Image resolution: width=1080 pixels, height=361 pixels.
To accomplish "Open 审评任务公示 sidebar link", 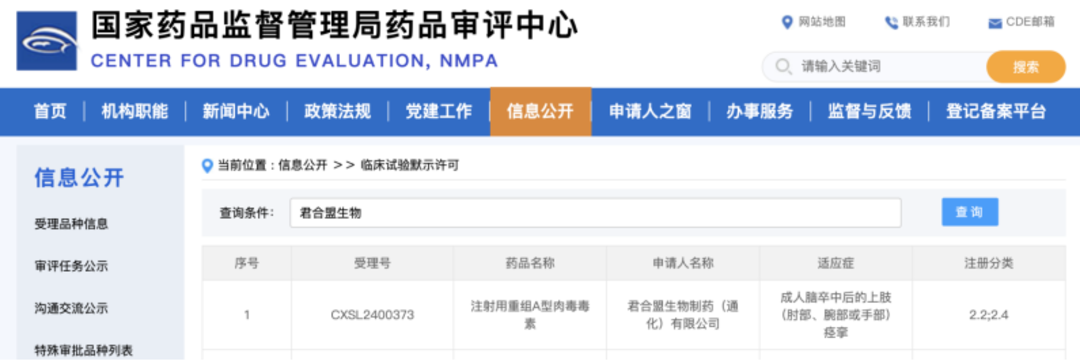I will (71, 267).
